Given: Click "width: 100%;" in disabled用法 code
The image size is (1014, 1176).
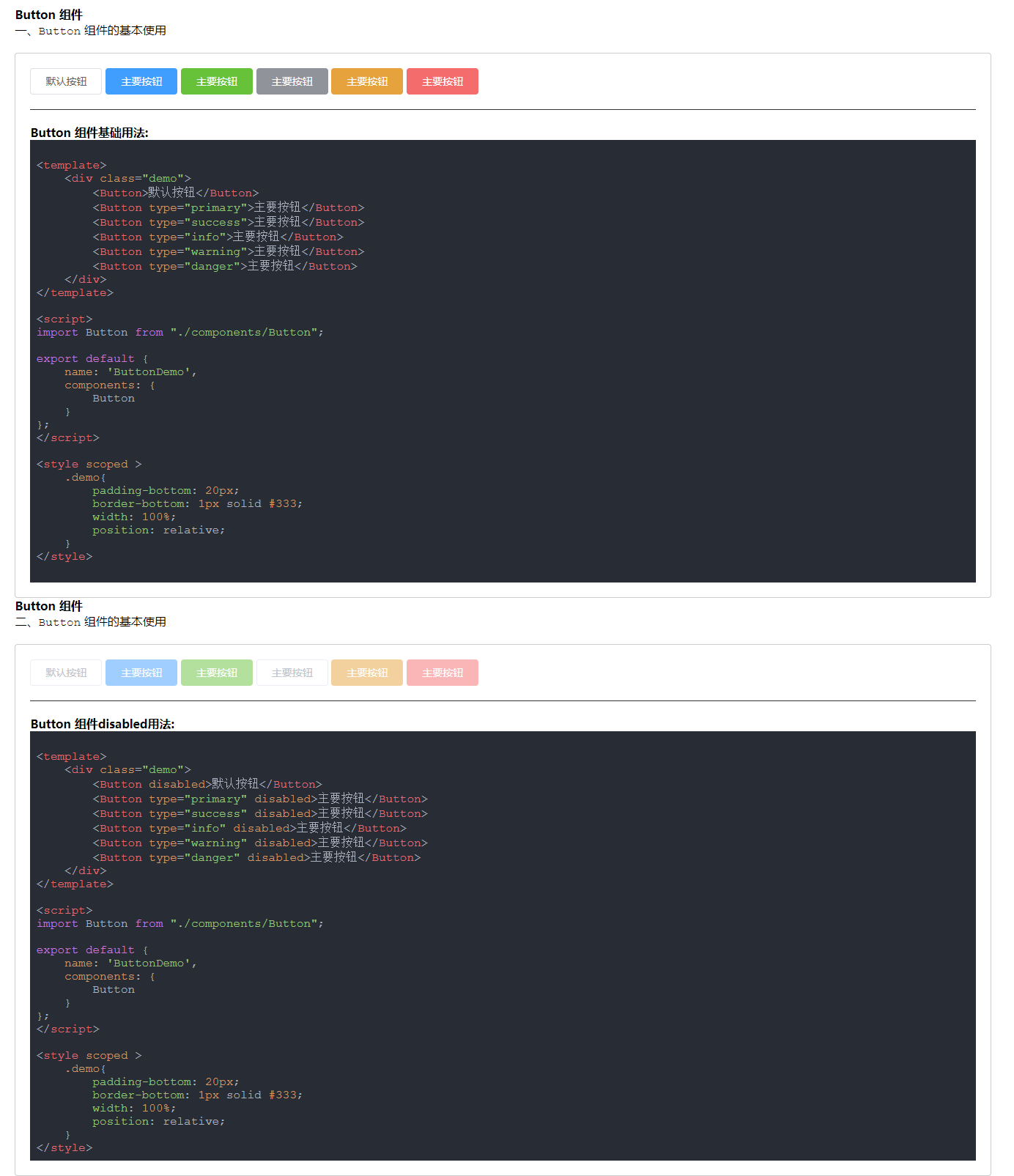Looking at the screenshot, I should [x=134, y=1109].
